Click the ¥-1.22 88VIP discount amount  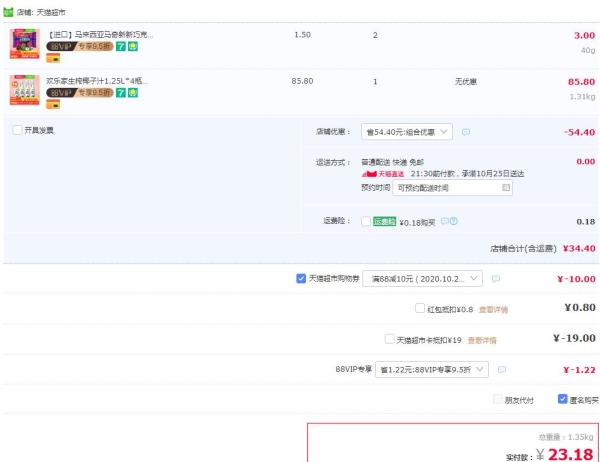(579, 370)
